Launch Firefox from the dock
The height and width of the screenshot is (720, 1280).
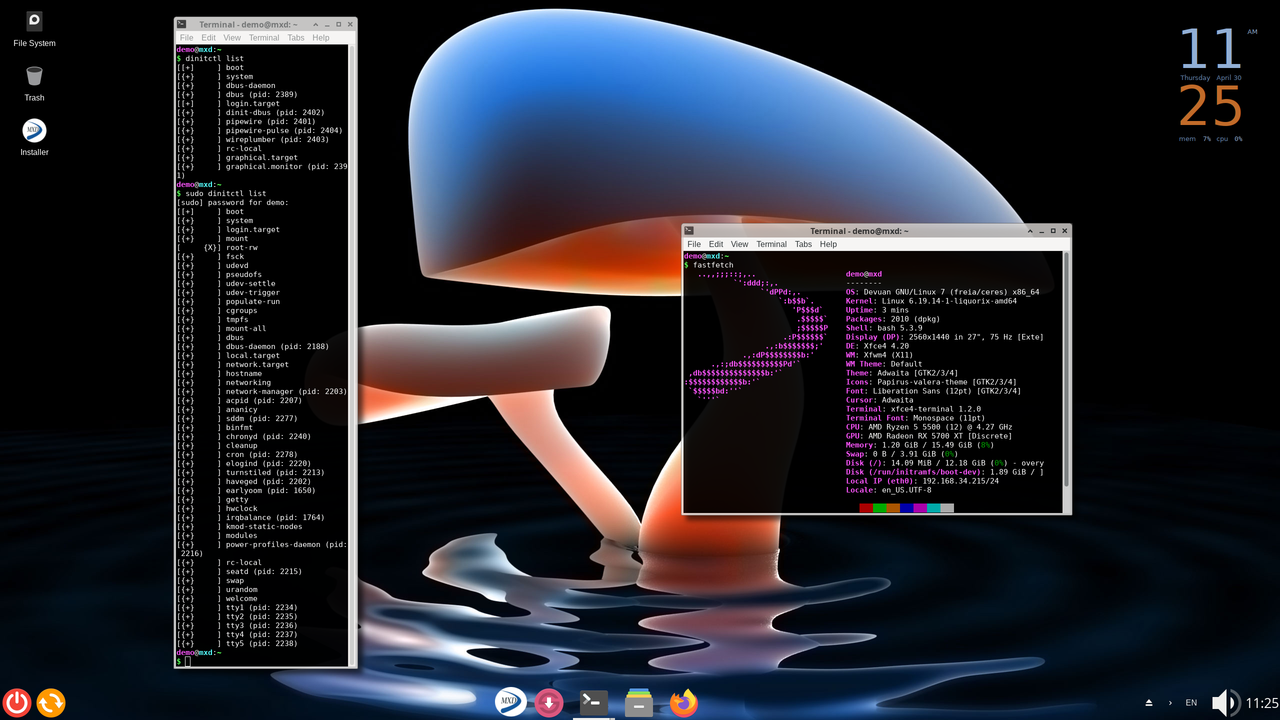(x=684, y=703)
